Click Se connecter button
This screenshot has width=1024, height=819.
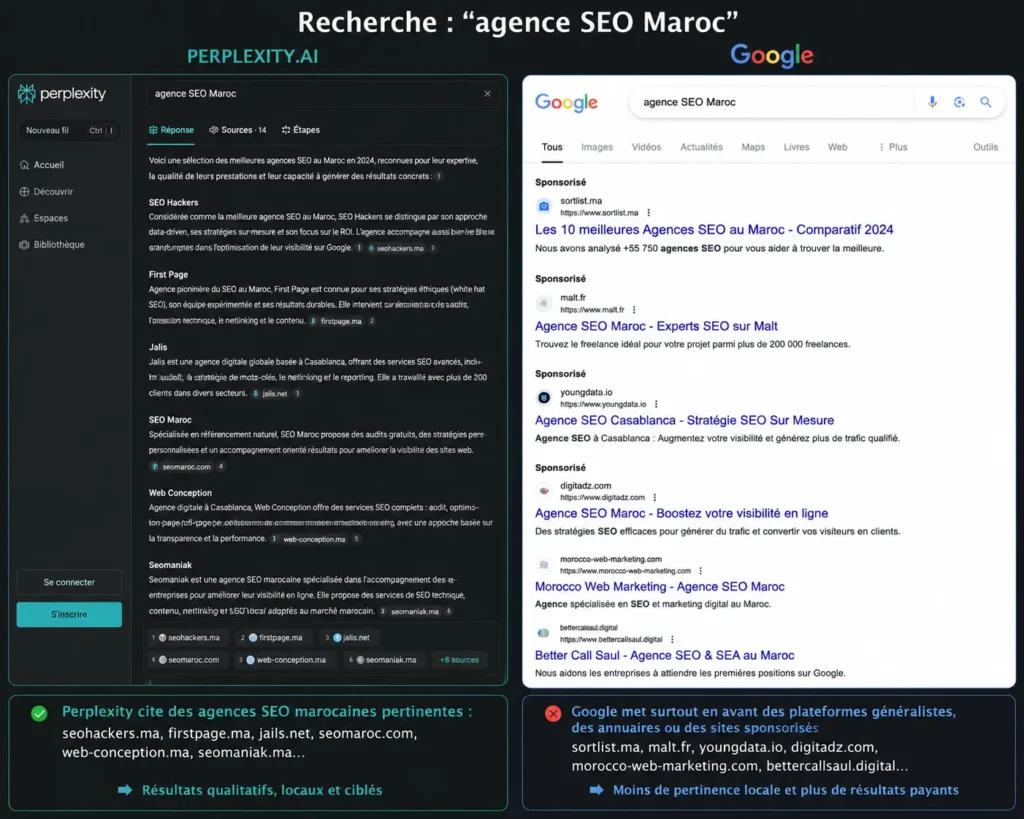69,582
